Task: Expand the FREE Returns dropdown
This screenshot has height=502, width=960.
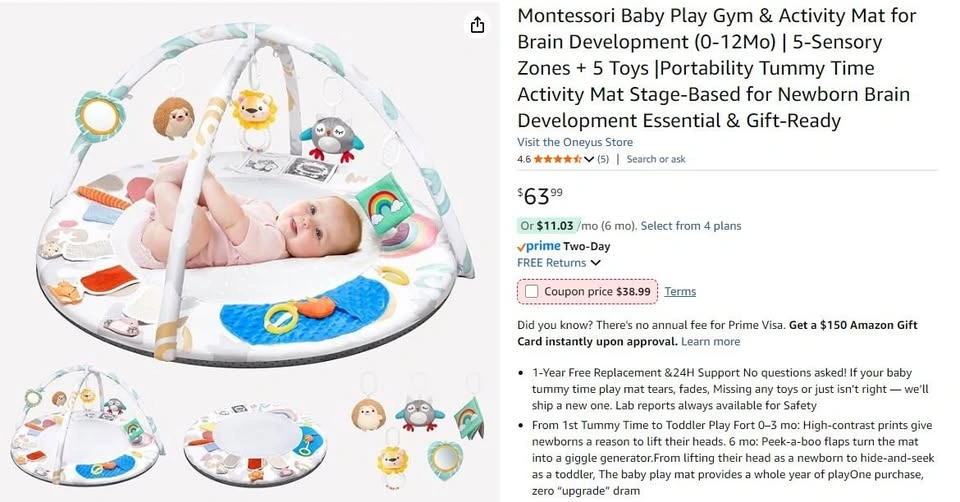Action: pyautogui.click(x=596, y=263)
